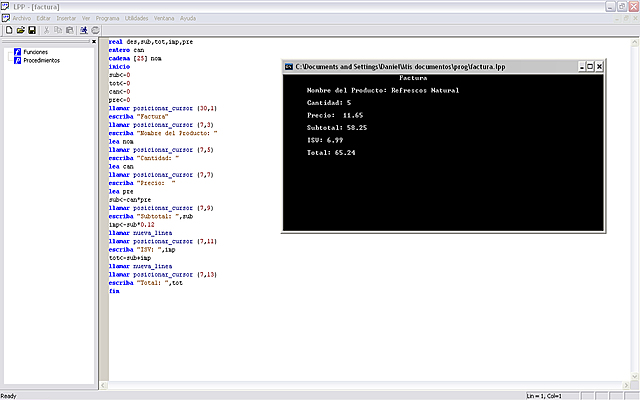Open the Ayuda menu
640x400 pixels.
click(188, 18)
